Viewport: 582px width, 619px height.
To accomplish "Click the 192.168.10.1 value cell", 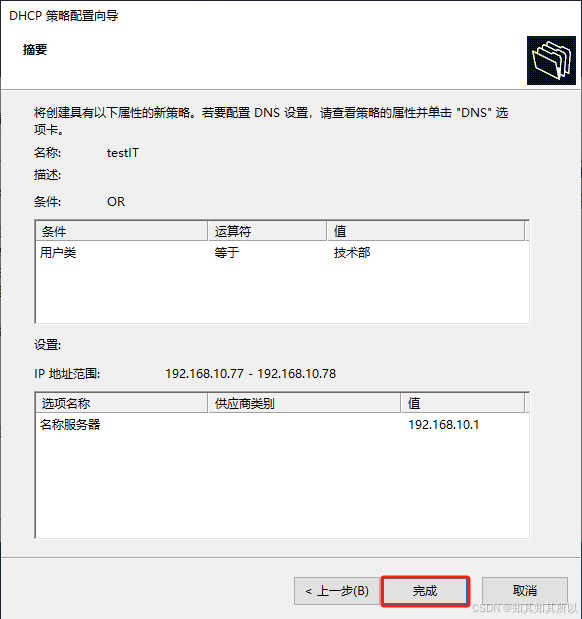I will 443,425.
